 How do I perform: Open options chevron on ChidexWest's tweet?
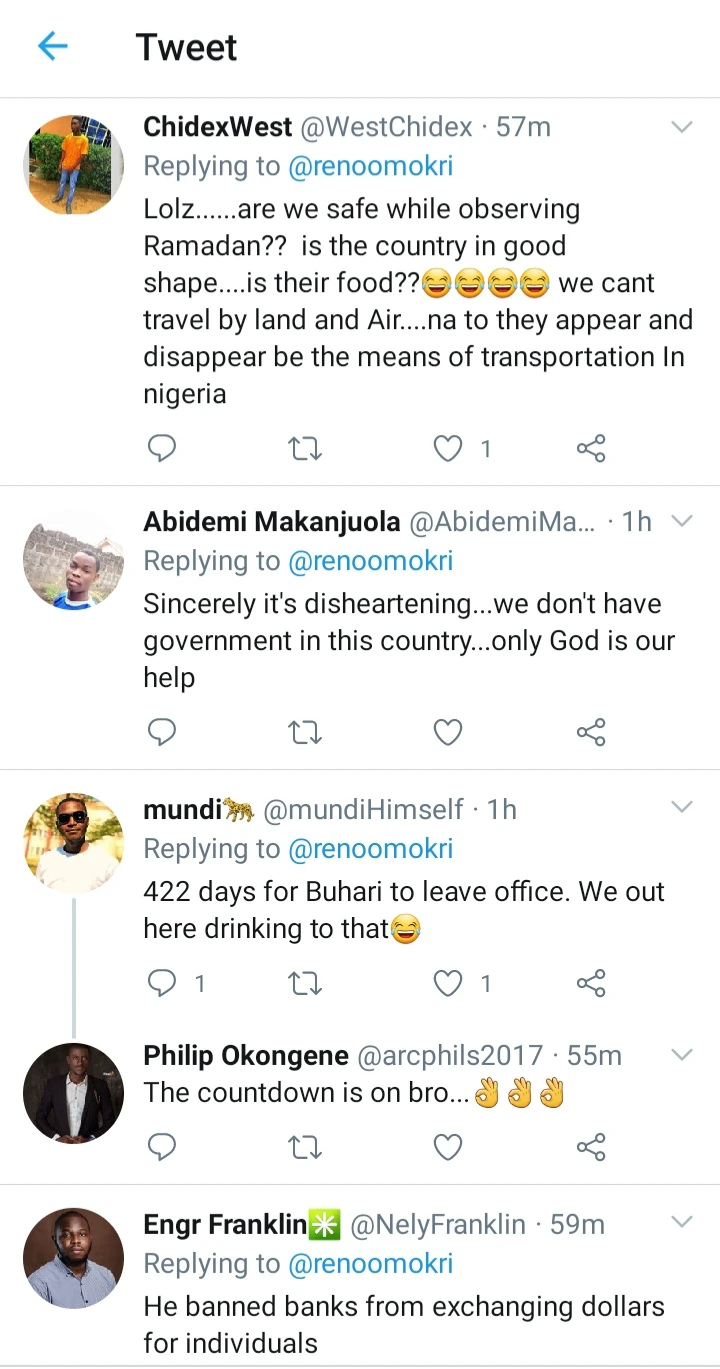(681, 127)
